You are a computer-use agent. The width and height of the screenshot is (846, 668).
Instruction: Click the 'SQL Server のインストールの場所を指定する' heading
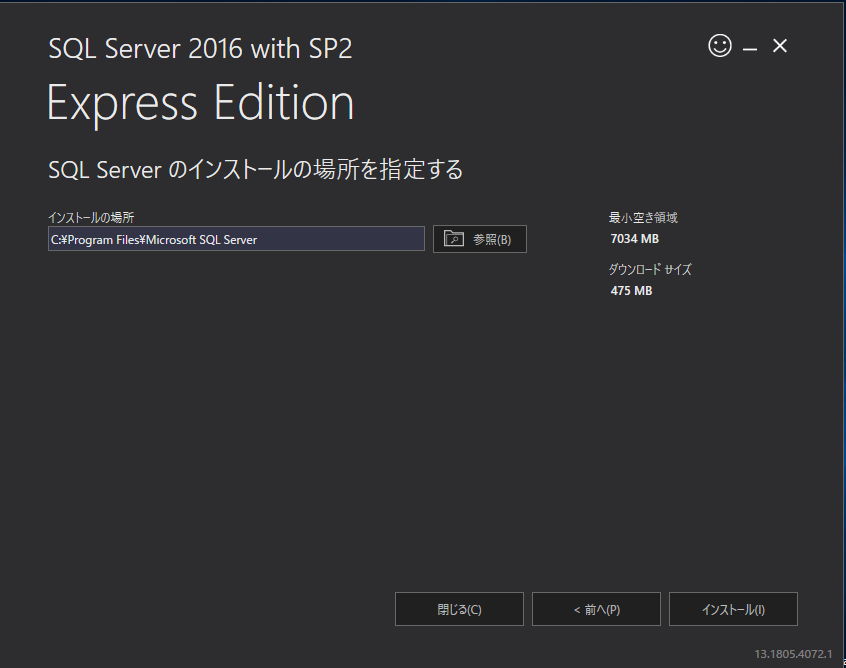(x=256, y=169)
